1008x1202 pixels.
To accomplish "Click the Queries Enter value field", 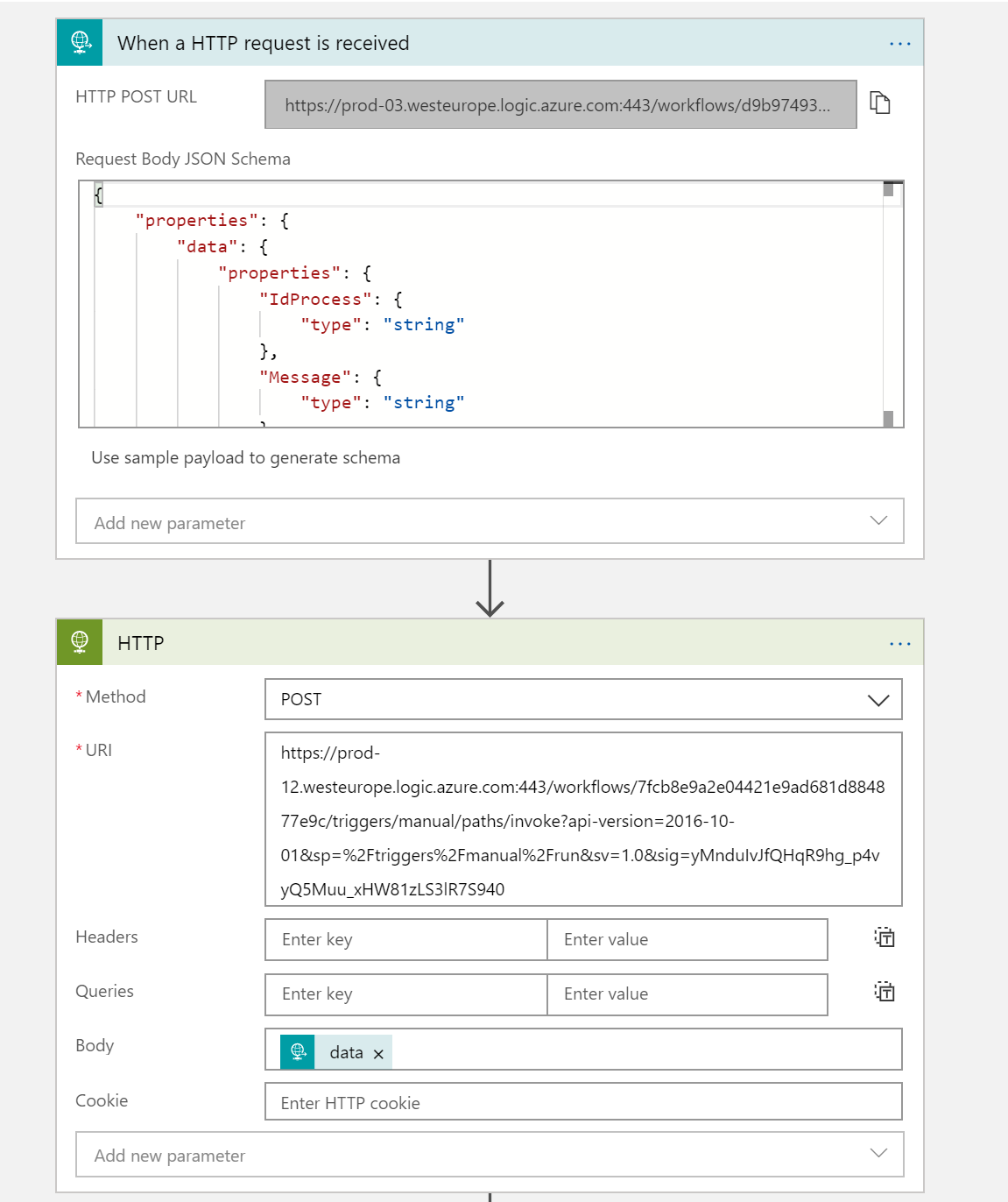I will click(687, 993).
